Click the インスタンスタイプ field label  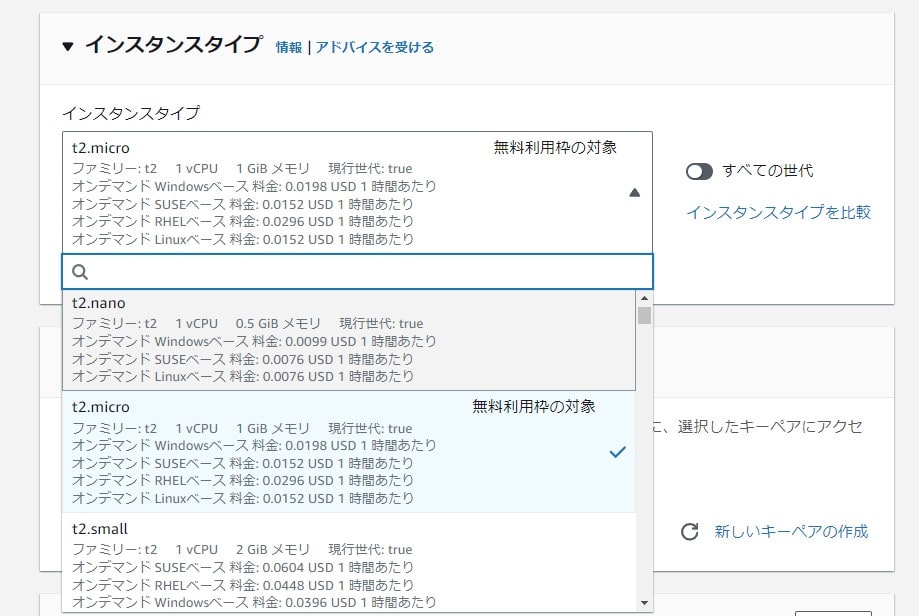131,113
